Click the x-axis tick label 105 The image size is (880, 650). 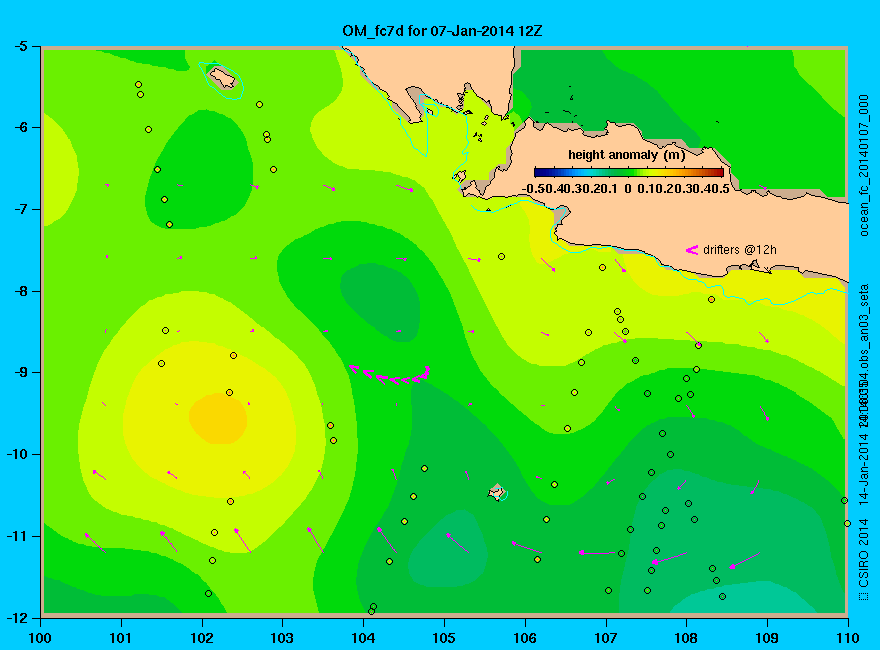[x=444, y=638]
